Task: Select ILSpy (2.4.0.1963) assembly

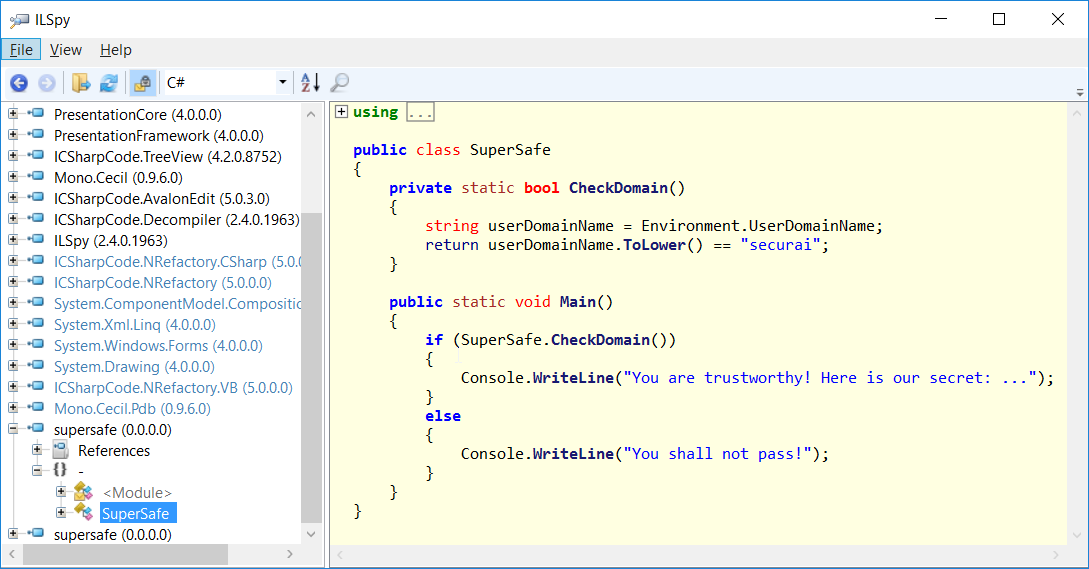Action: tap(111, 240)
